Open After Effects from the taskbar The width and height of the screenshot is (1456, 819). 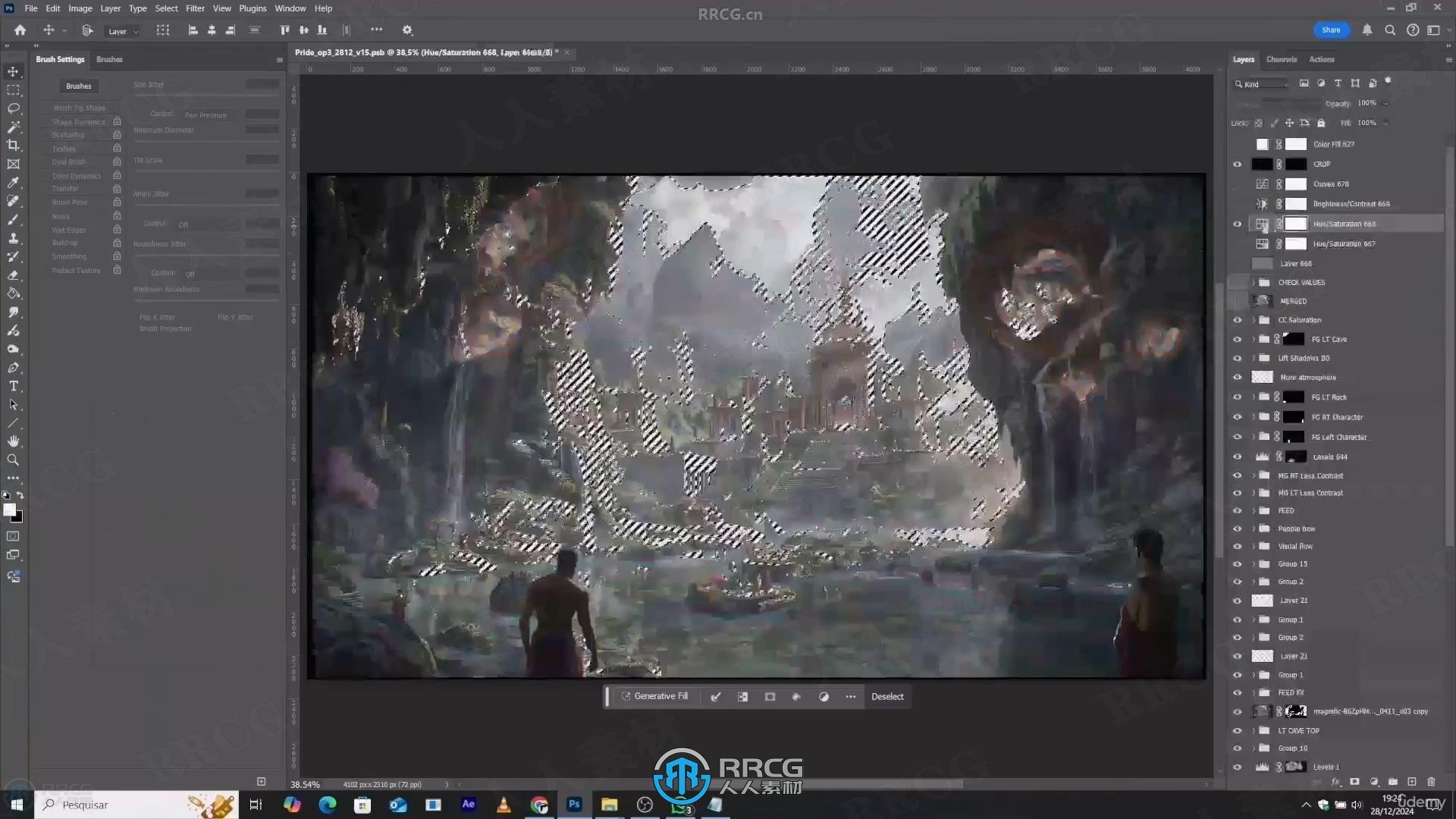coord(469,805)
